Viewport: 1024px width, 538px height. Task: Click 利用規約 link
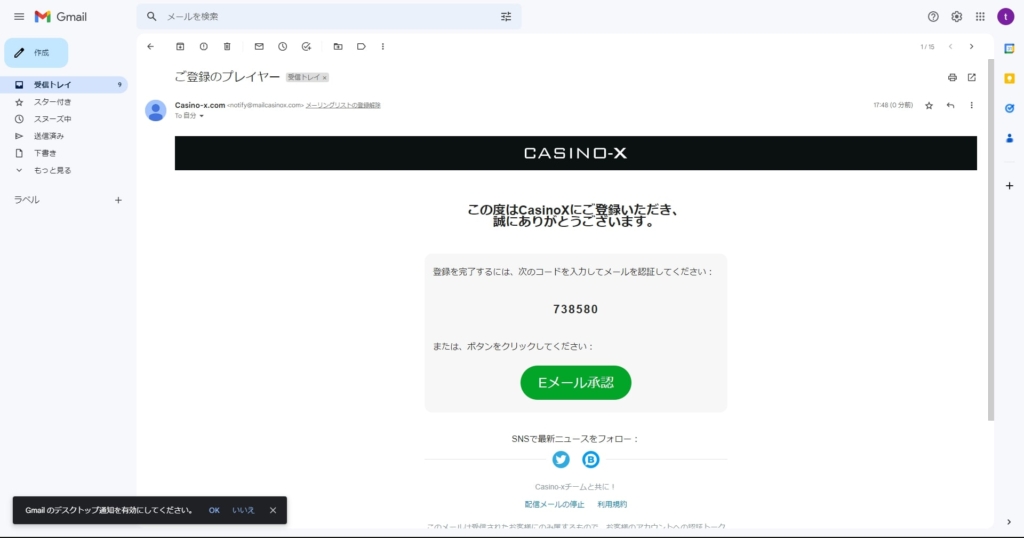coord(612,505)
